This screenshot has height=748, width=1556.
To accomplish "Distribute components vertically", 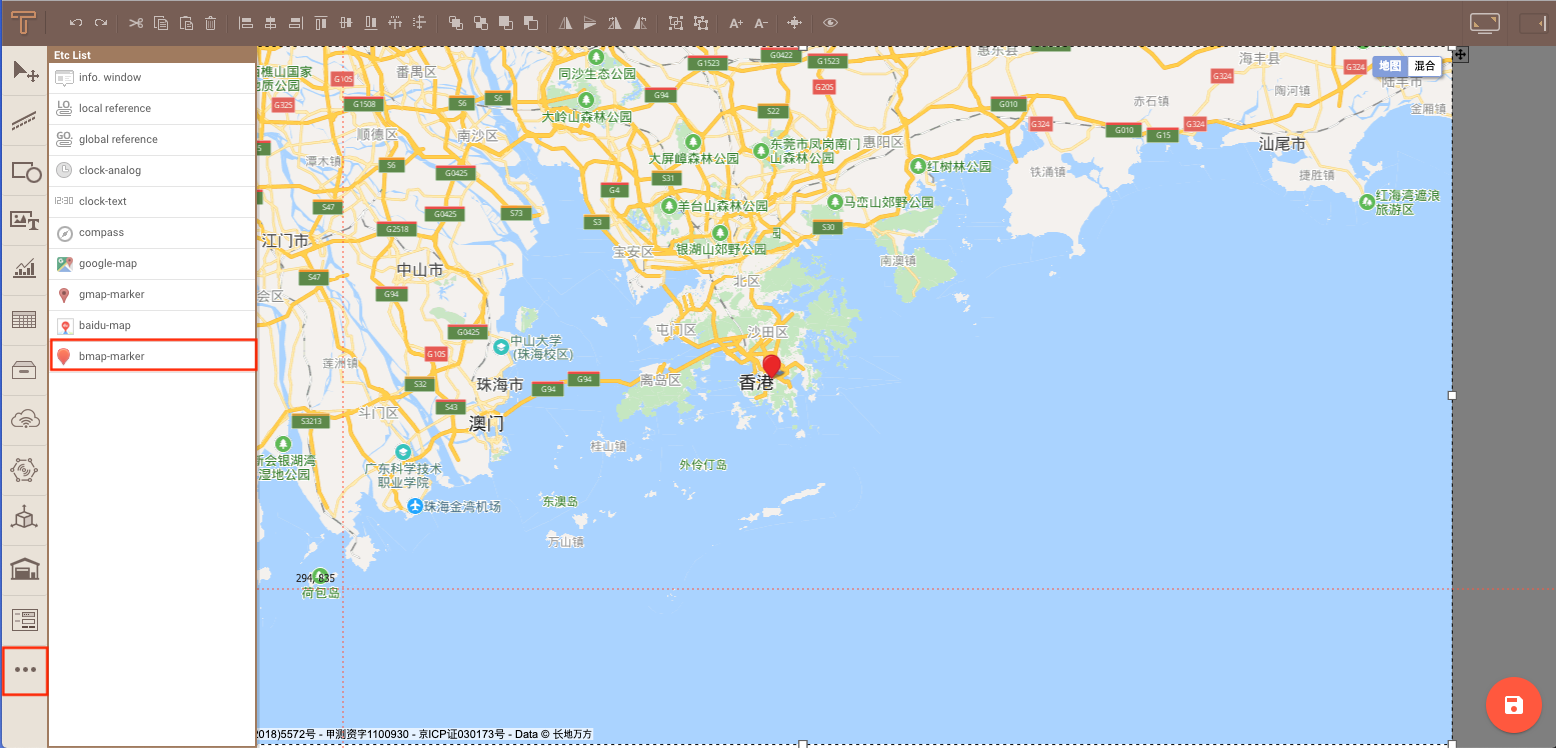I will coord(419,22).
